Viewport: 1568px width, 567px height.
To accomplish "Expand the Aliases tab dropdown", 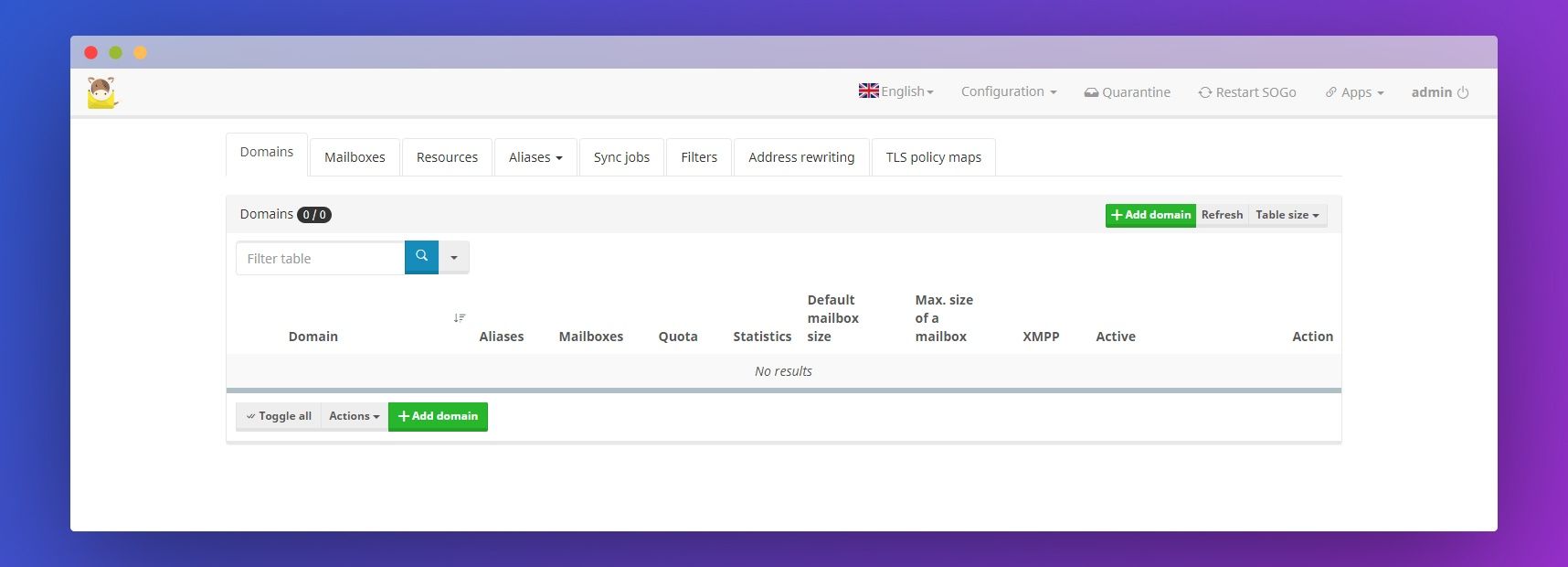I will point(535,157).
